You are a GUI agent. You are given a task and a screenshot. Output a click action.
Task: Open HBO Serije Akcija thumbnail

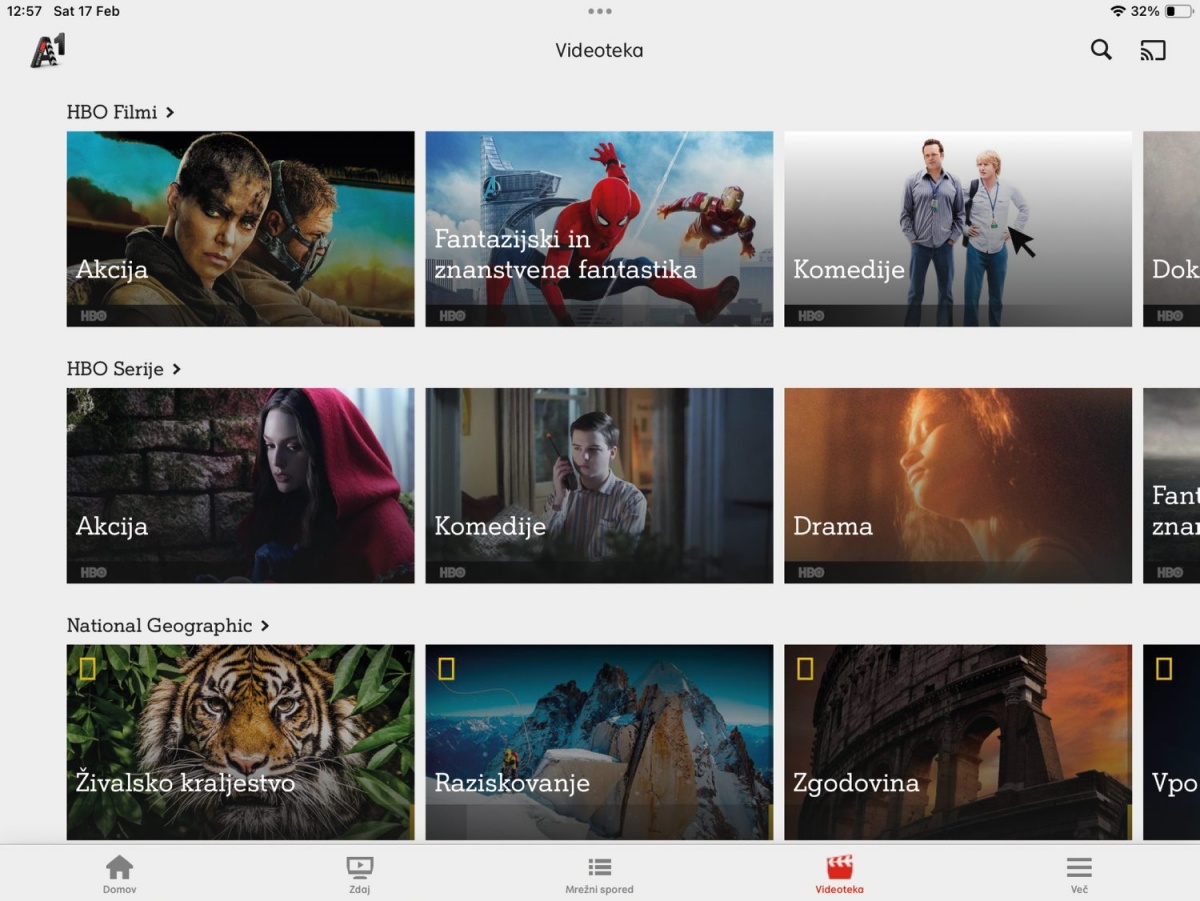point(240,486)
